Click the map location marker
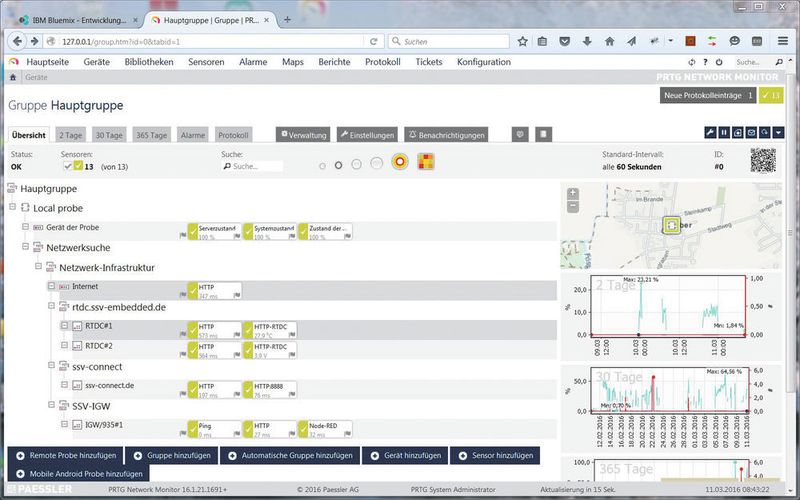This screenshot has height=500, width=800. pyautogui.click(x=671, y=224)
